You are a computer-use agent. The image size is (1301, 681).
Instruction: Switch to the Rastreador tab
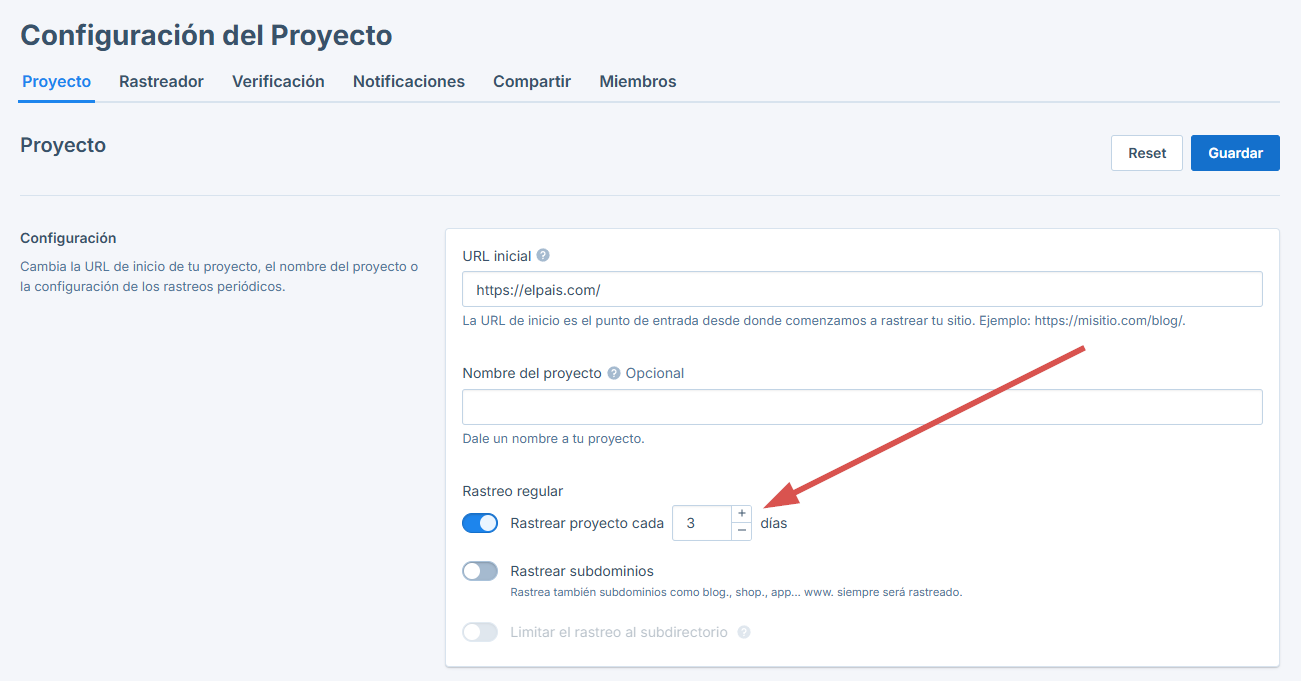[x=160, y=81]
